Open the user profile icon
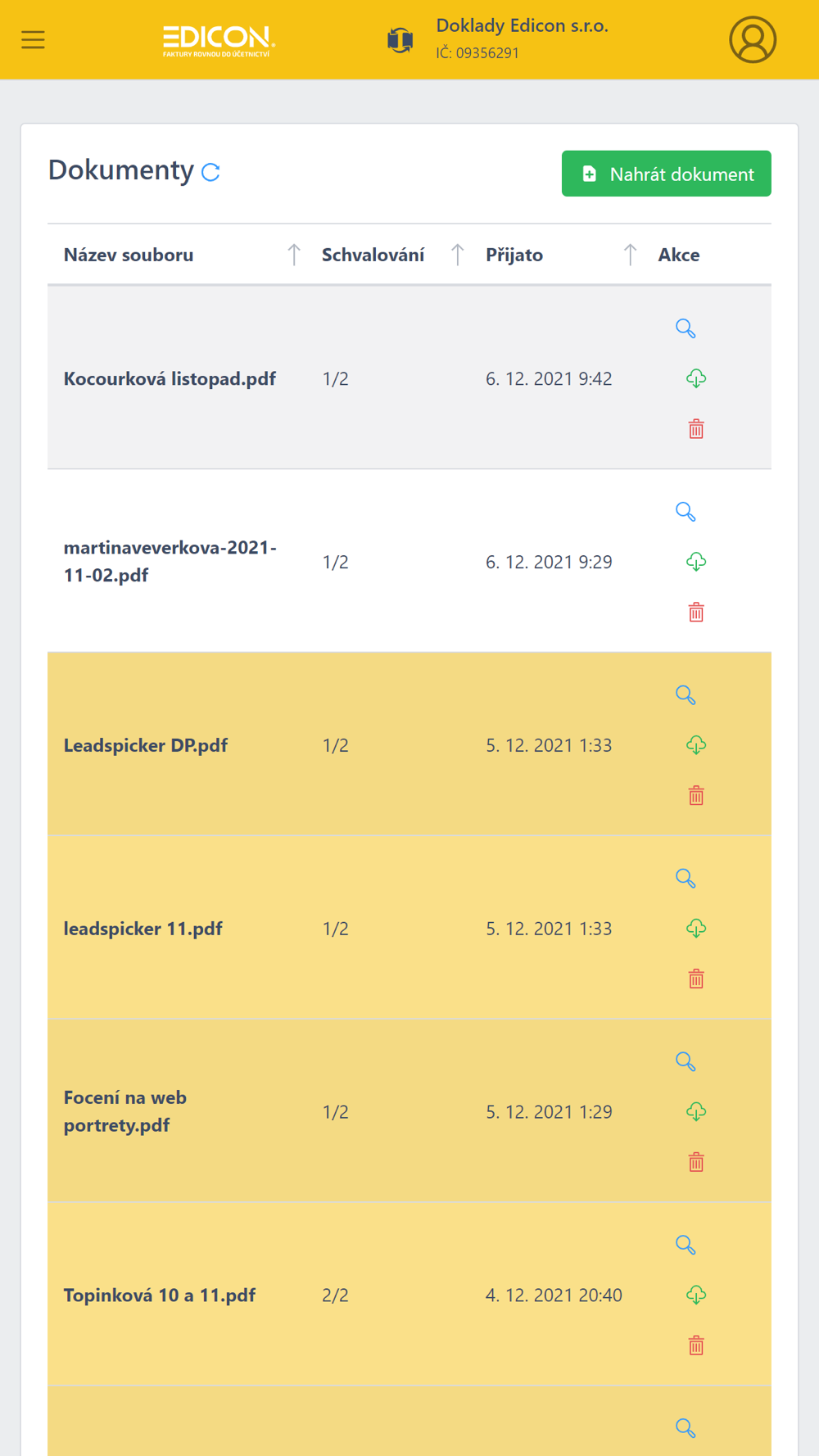The height and width of the screenshot is (1456, 819). [752, 39]
